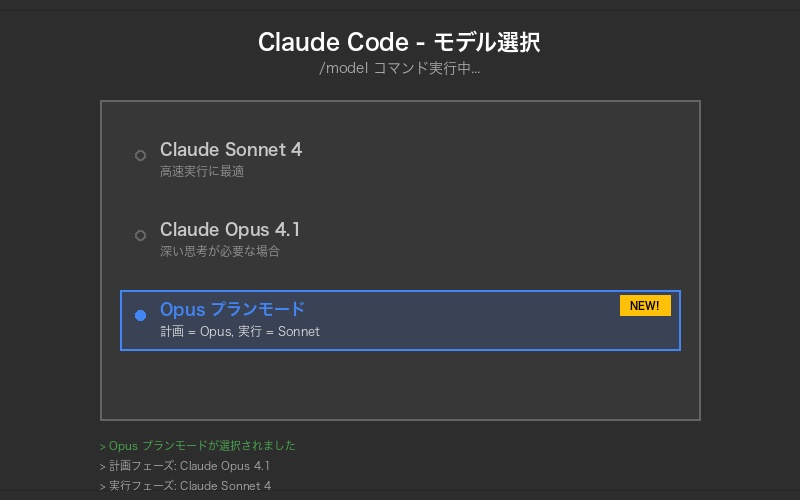Click the 計画 = Opus, 実行 = Sonnet description
800x500 pixels.
point(240,332)
